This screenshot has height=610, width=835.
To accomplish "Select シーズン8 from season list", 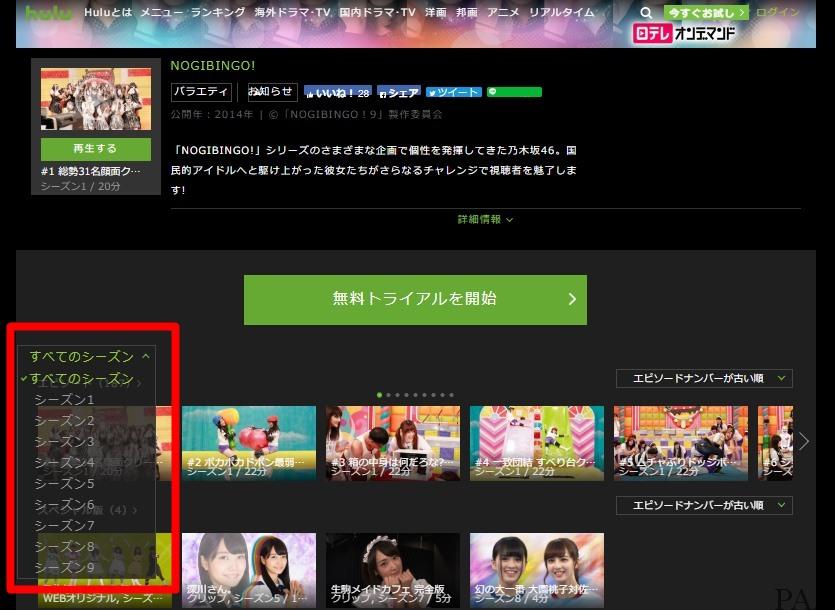I will (64, 547).
